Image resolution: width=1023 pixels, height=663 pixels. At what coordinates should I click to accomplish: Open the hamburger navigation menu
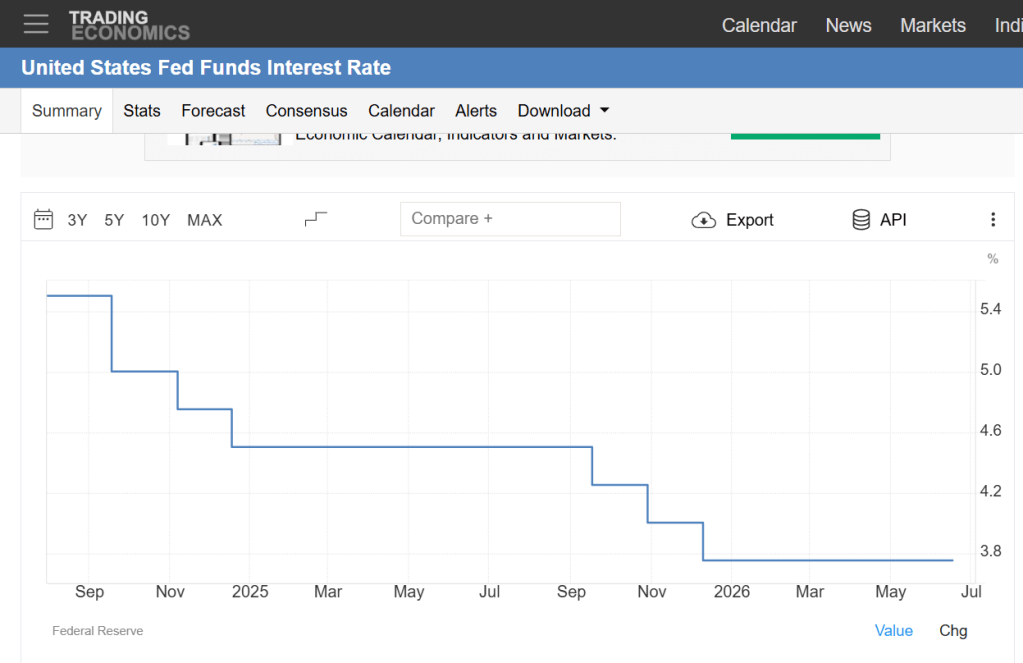tap(36, 24)
